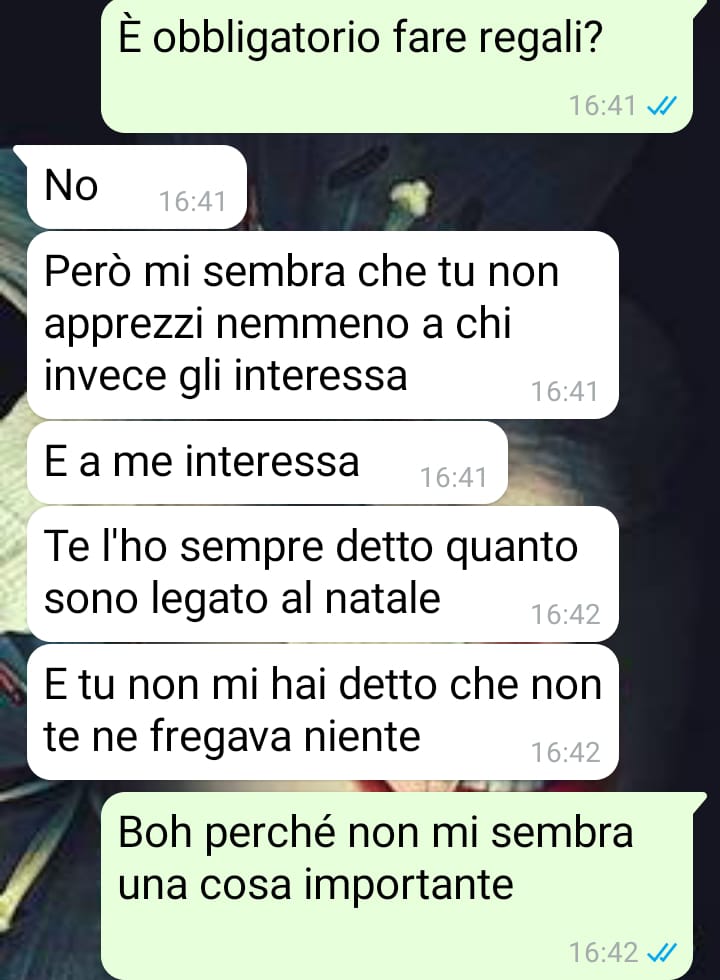The height and width of the screenshot is (980, 720).
Task: Click the word 'natale' in the message
Action: (382, 598)
